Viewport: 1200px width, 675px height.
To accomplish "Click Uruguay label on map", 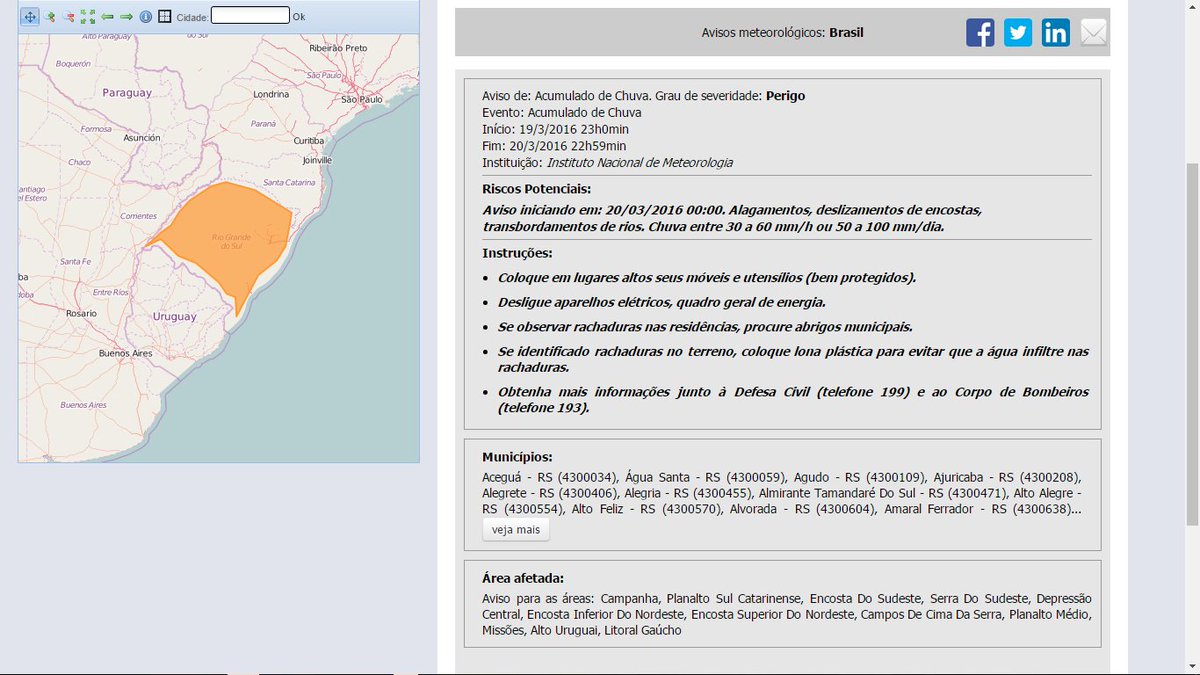I will 174,316.
